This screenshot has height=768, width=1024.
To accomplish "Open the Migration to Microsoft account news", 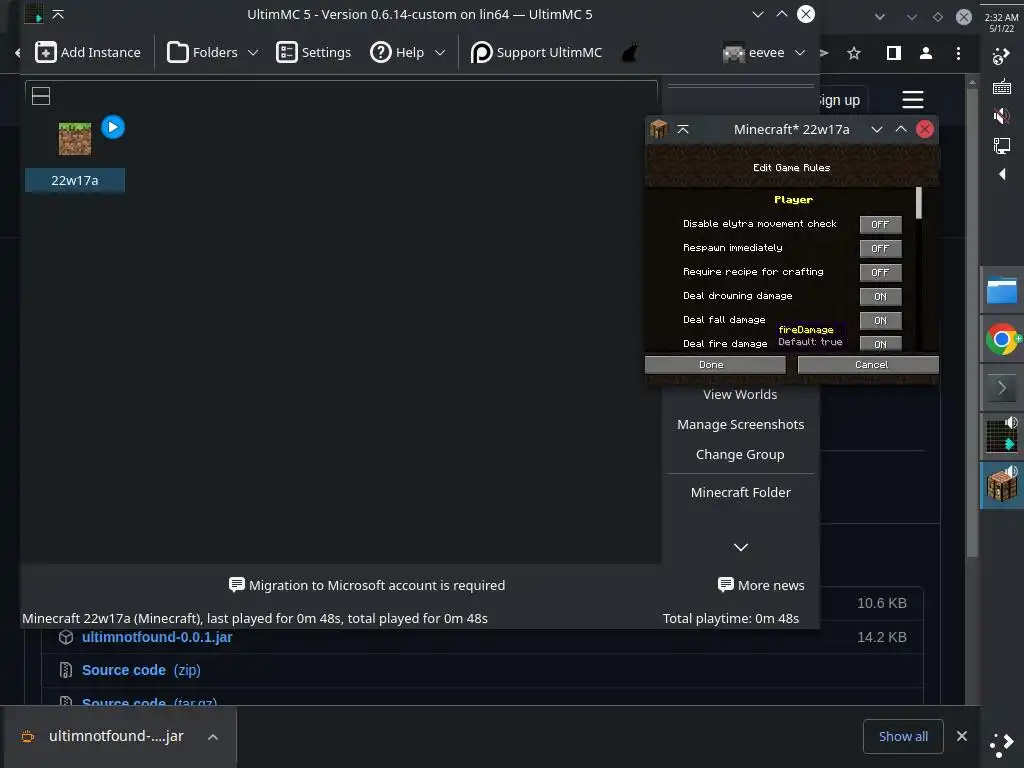I will point(367,585).
